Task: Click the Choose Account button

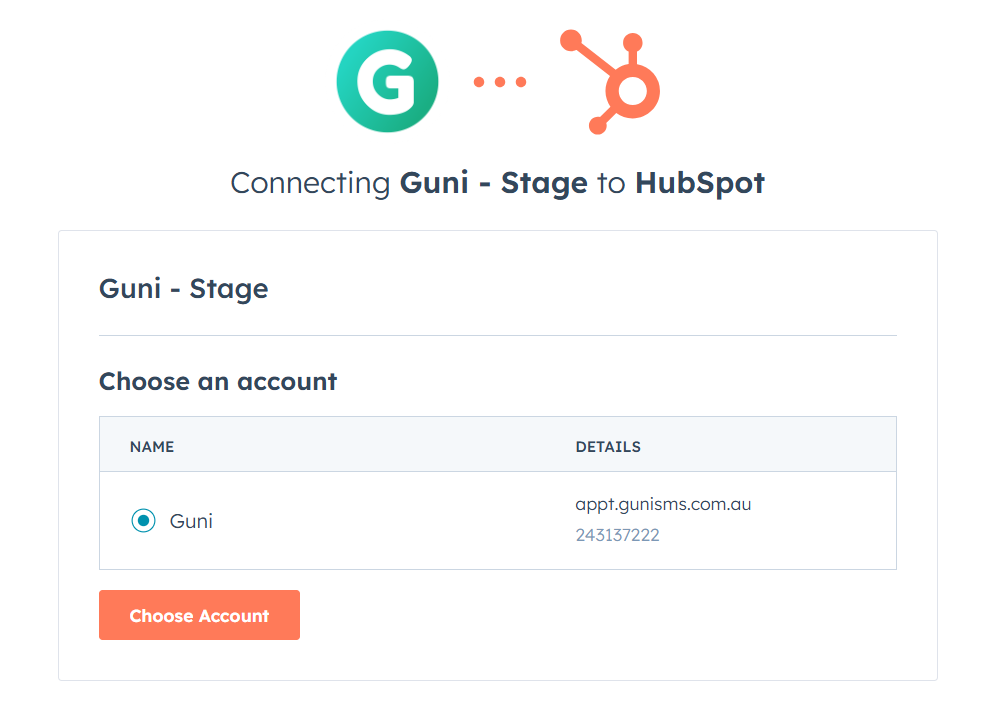Action: click(200, 615)
